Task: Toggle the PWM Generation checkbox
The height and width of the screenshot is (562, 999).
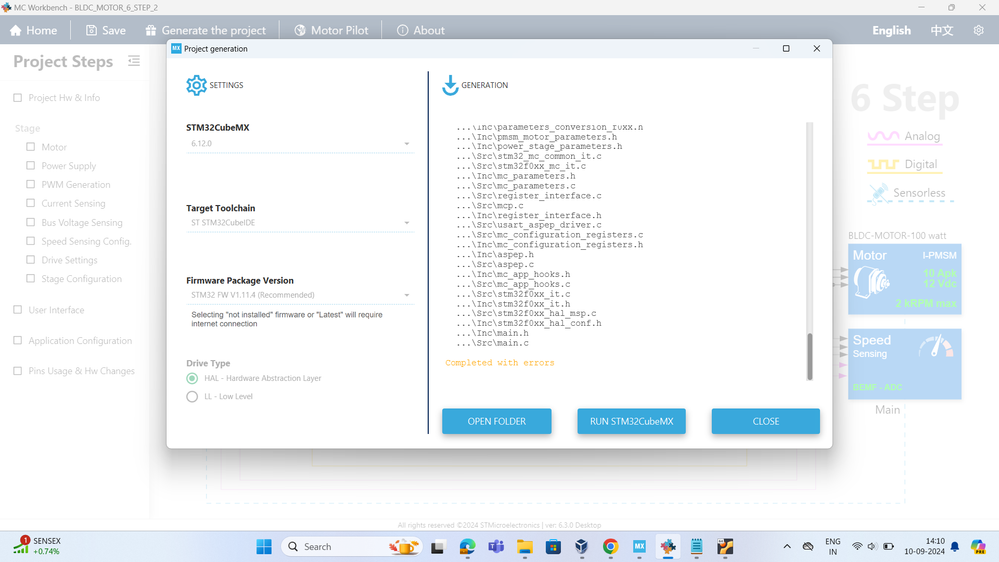Action: (x=31, y=184)
